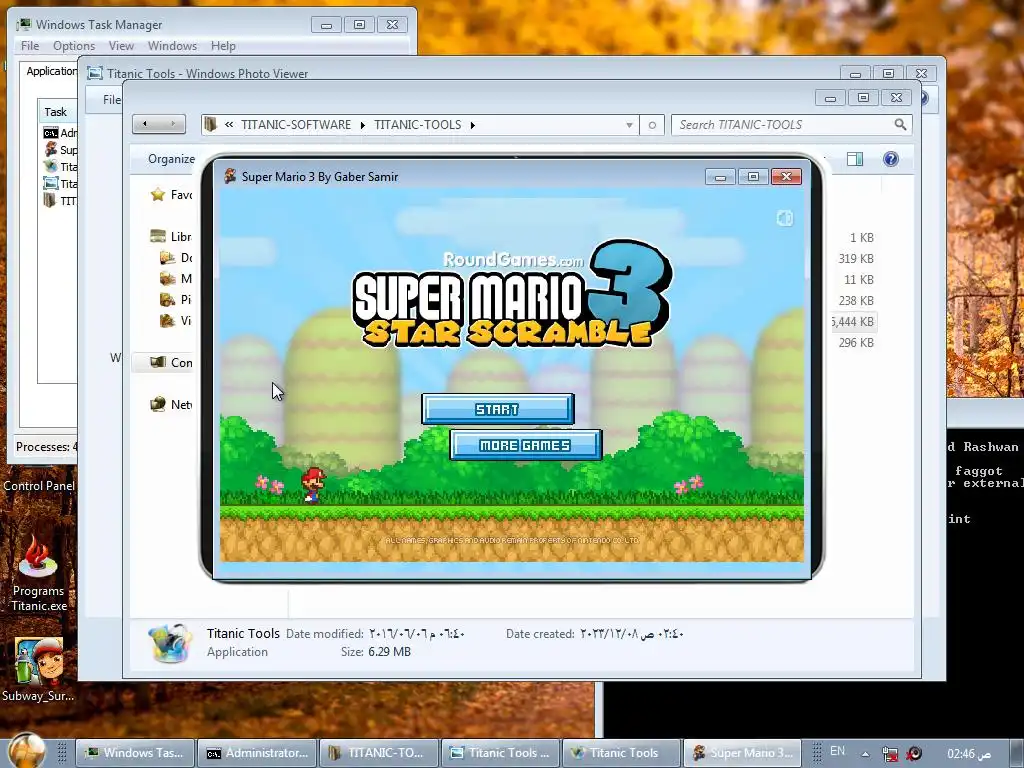Select Favorites star in navigation pane

(x=158, y=195)
